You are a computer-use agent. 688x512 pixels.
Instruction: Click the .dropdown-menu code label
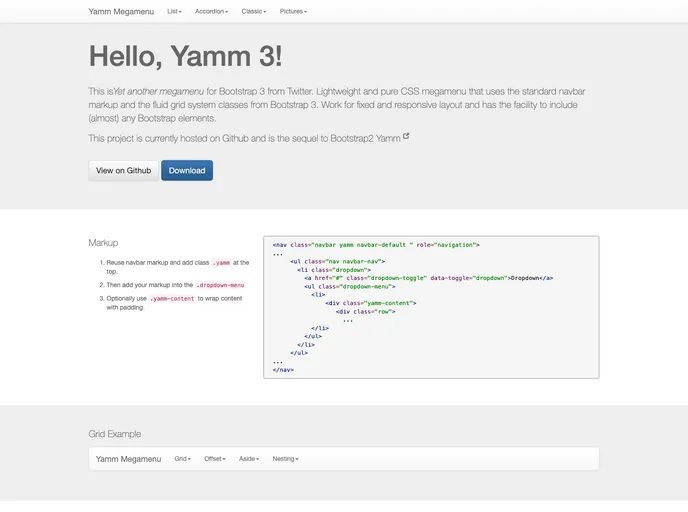220,285
